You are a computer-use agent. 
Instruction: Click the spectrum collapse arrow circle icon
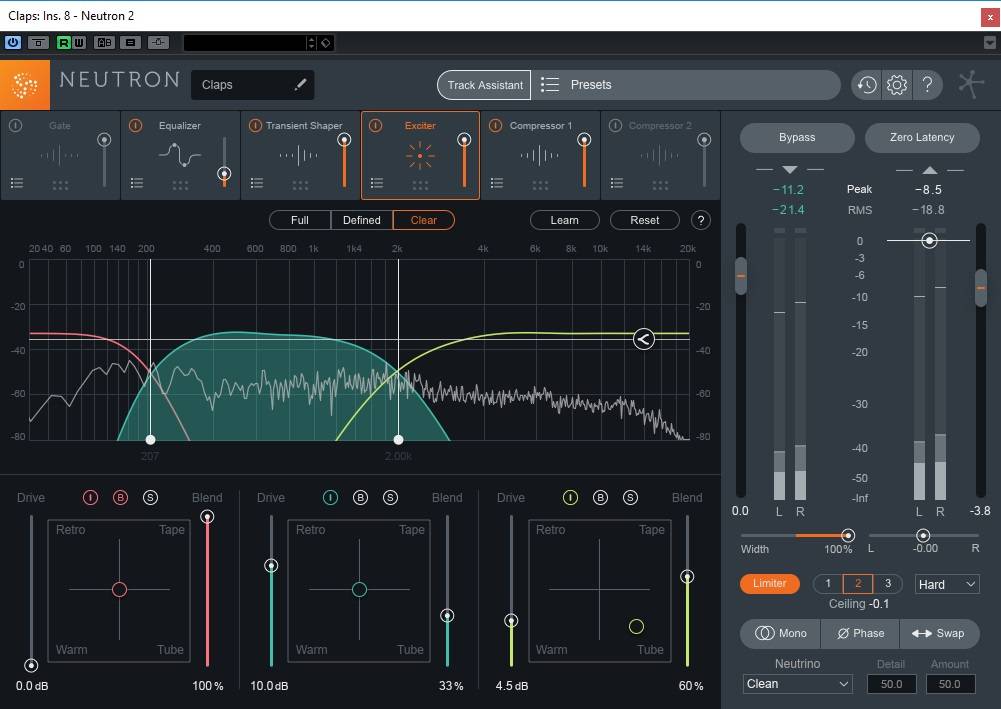(643, 339)
